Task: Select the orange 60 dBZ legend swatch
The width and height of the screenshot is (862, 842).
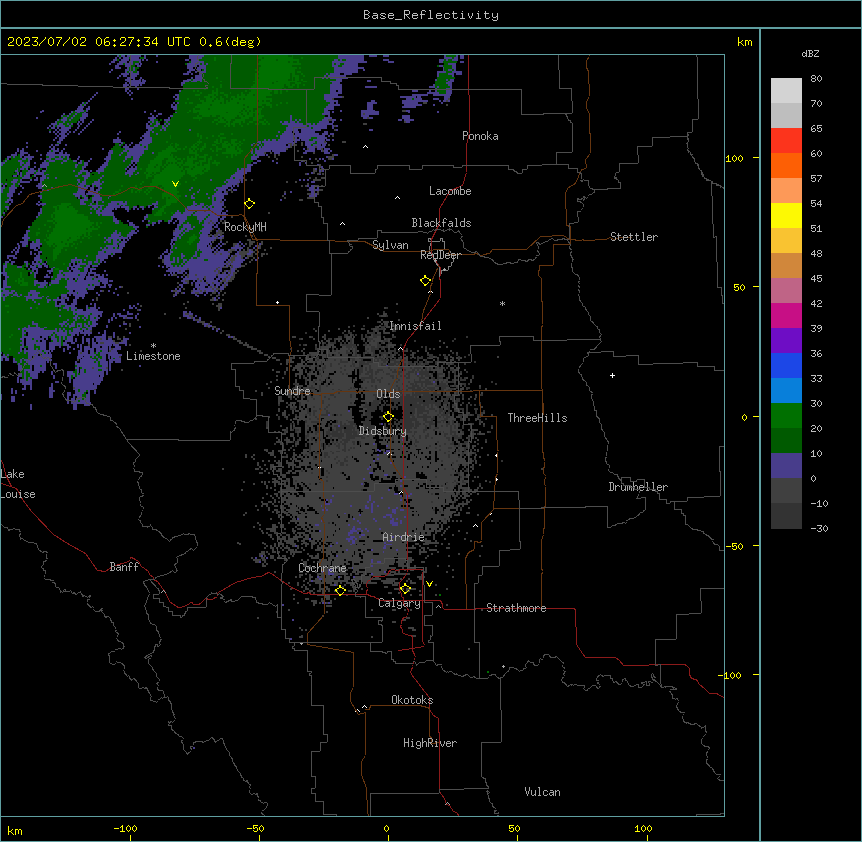Action: pos(786,165)
